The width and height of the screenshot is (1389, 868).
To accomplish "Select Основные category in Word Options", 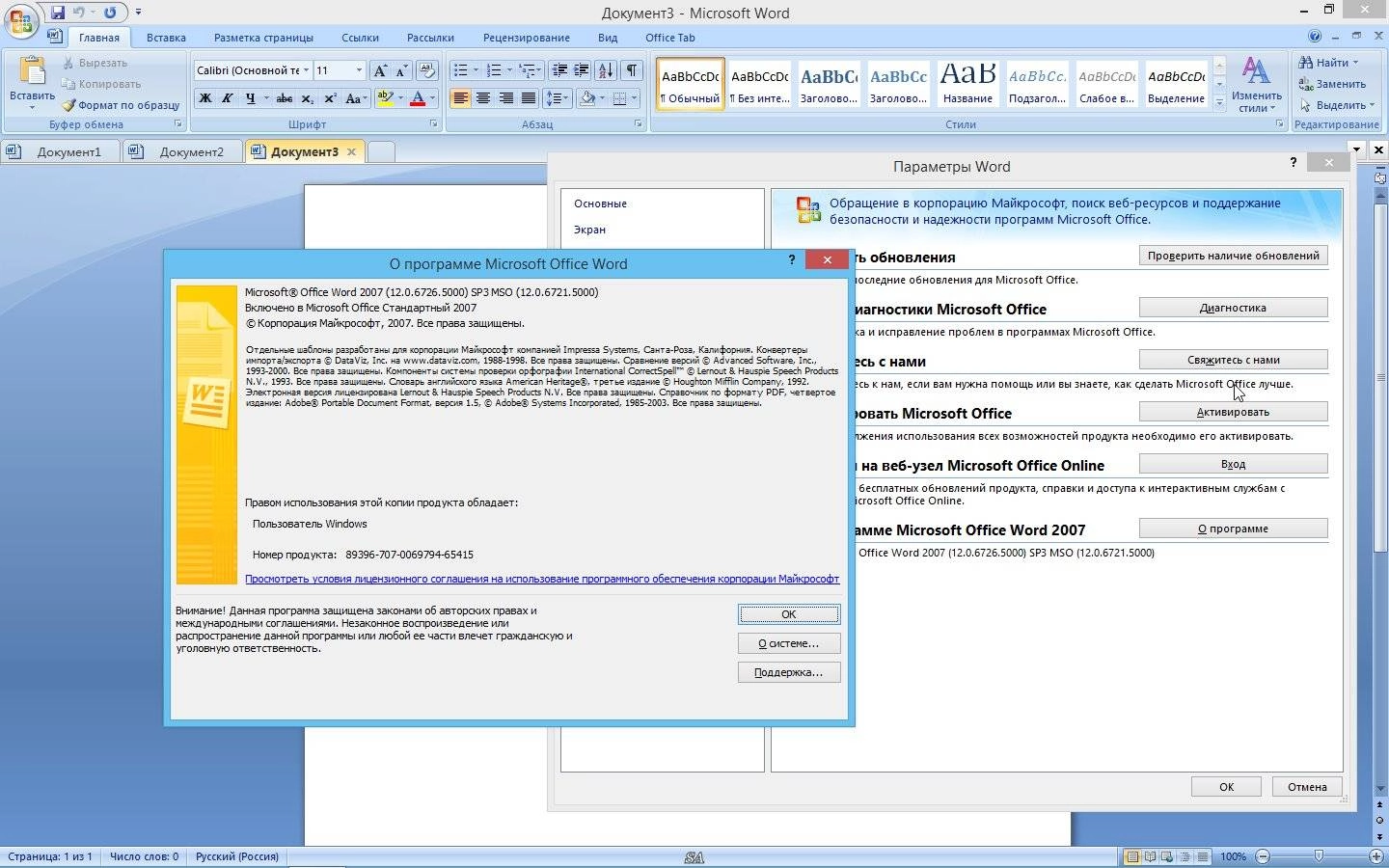I will click(x=600, y=203).
